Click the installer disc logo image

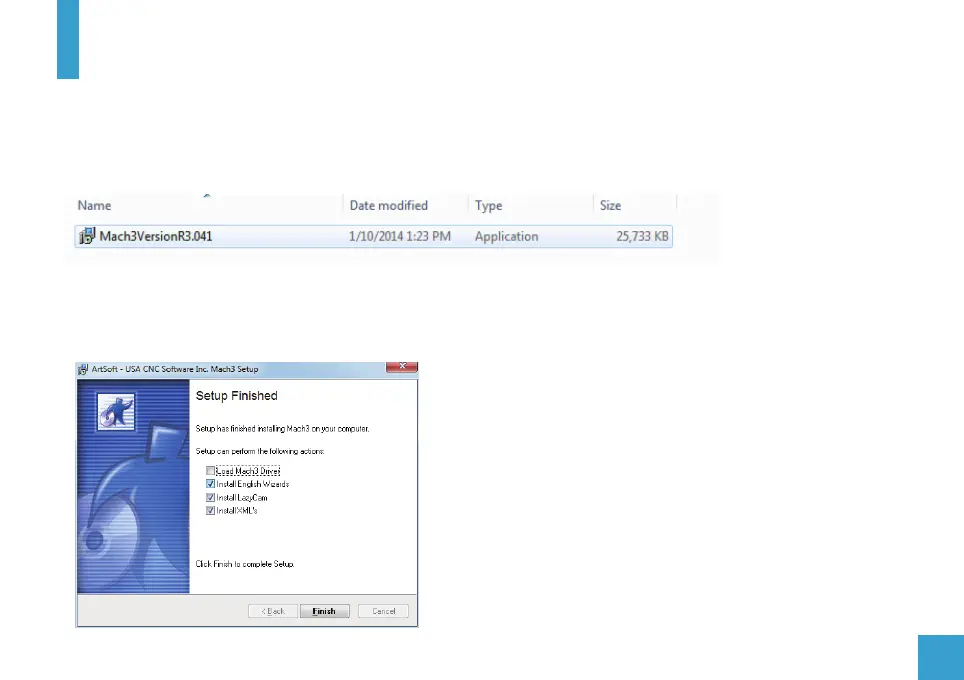[x=116, y=411]
